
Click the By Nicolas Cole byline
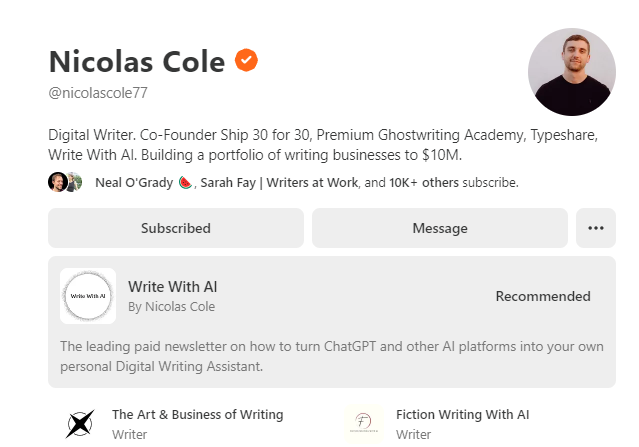[x=172, y=306]
